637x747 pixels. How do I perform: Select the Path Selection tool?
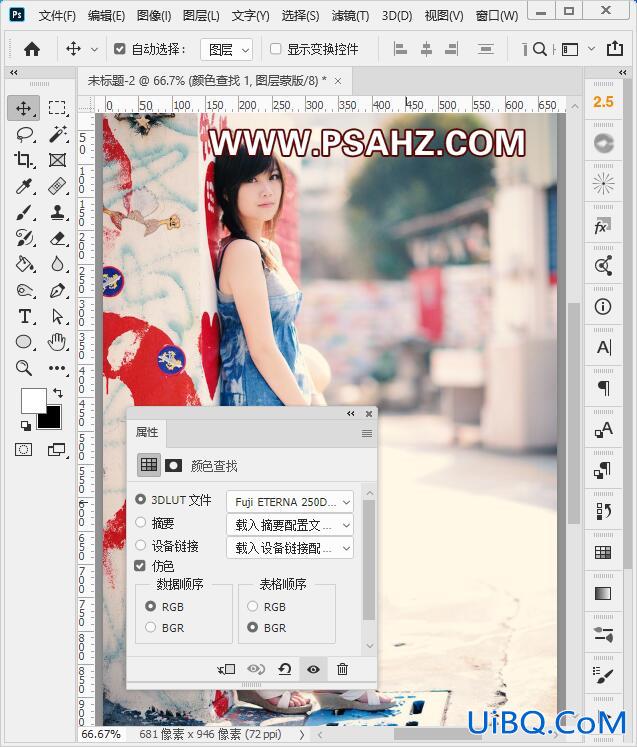coord(57,316)
